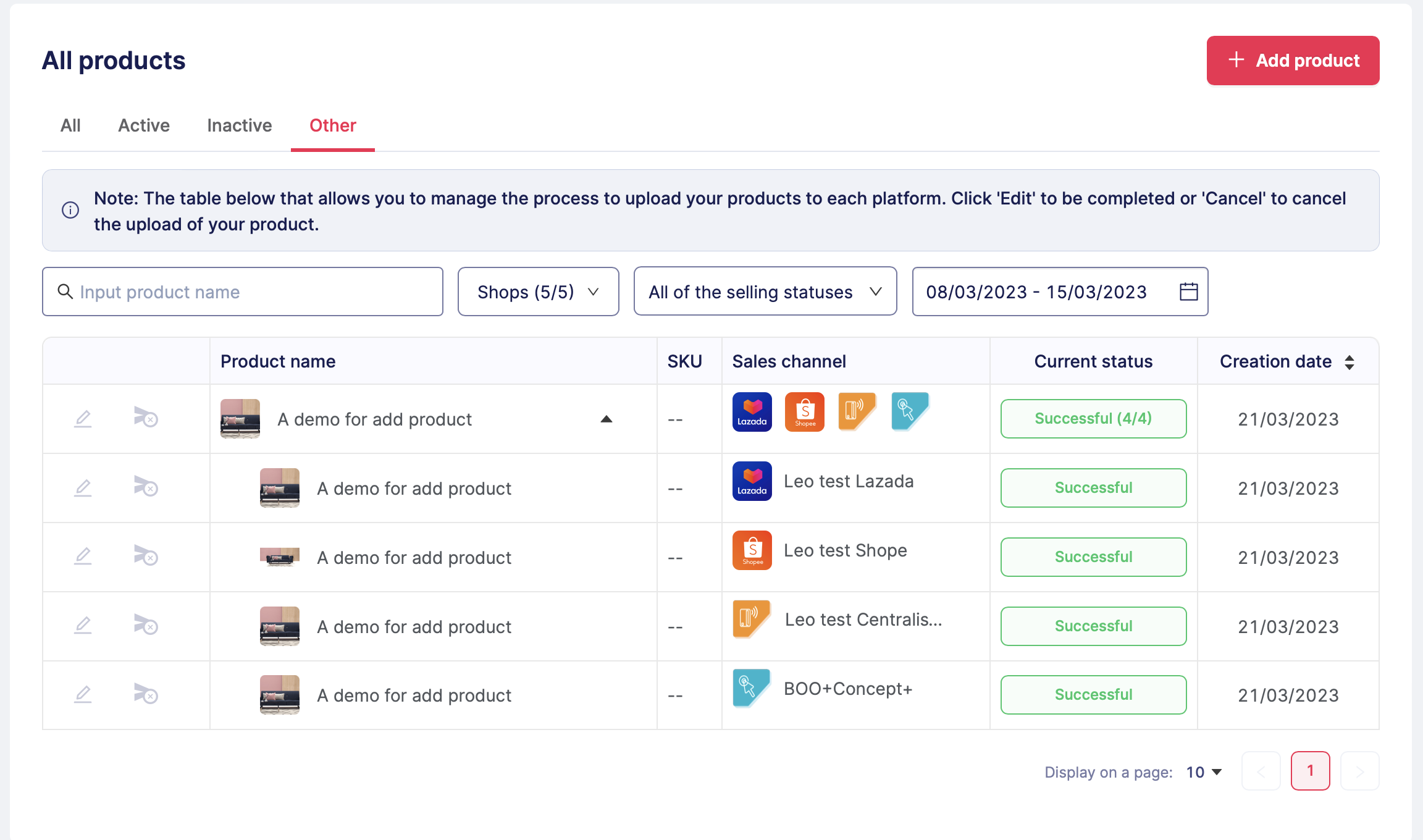1423x840 pixels.
Task: Click the Add product button
Action: tap(1293, 61)
